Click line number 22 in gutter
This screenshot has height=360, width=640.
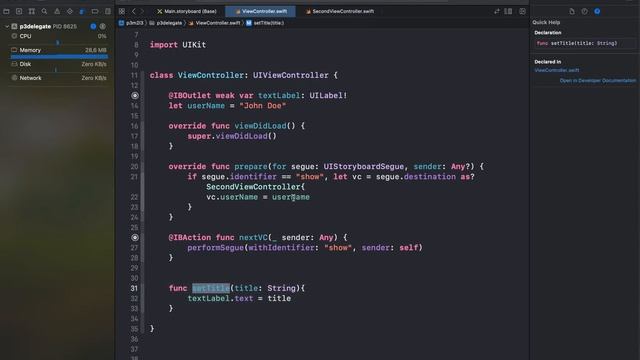134,197
